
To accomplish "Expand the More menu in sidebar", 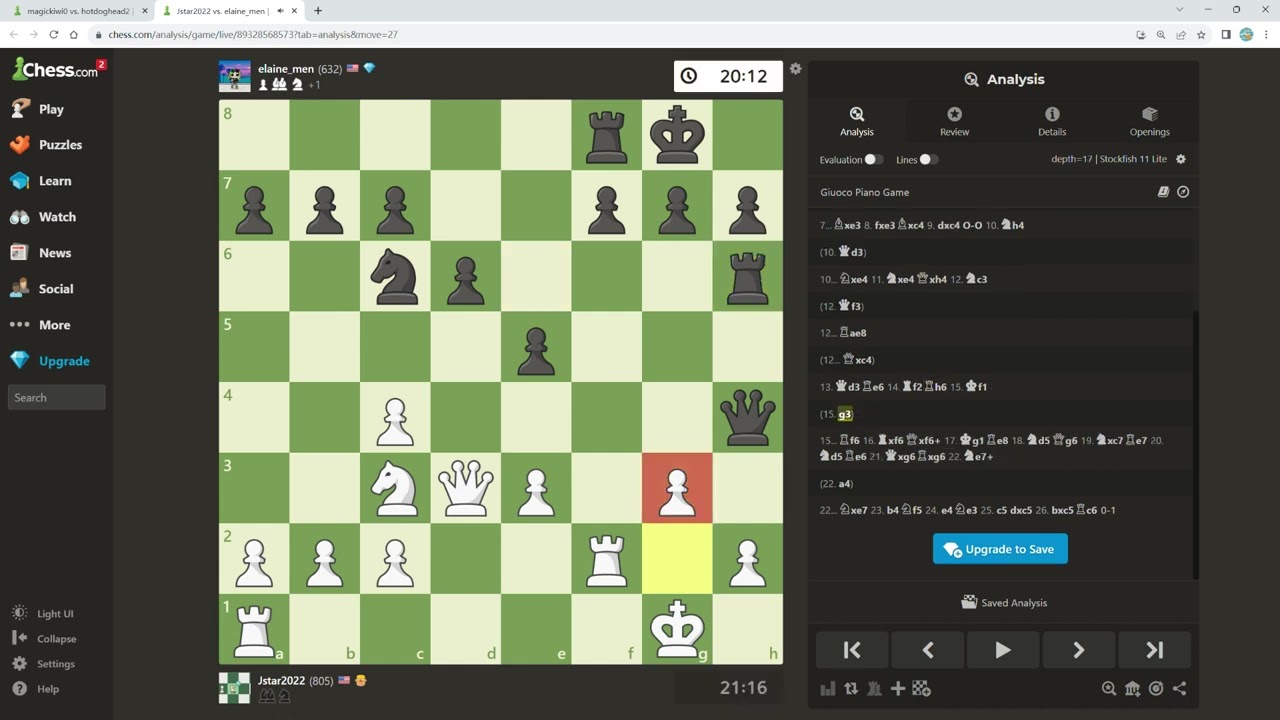I will click(56, 325).
